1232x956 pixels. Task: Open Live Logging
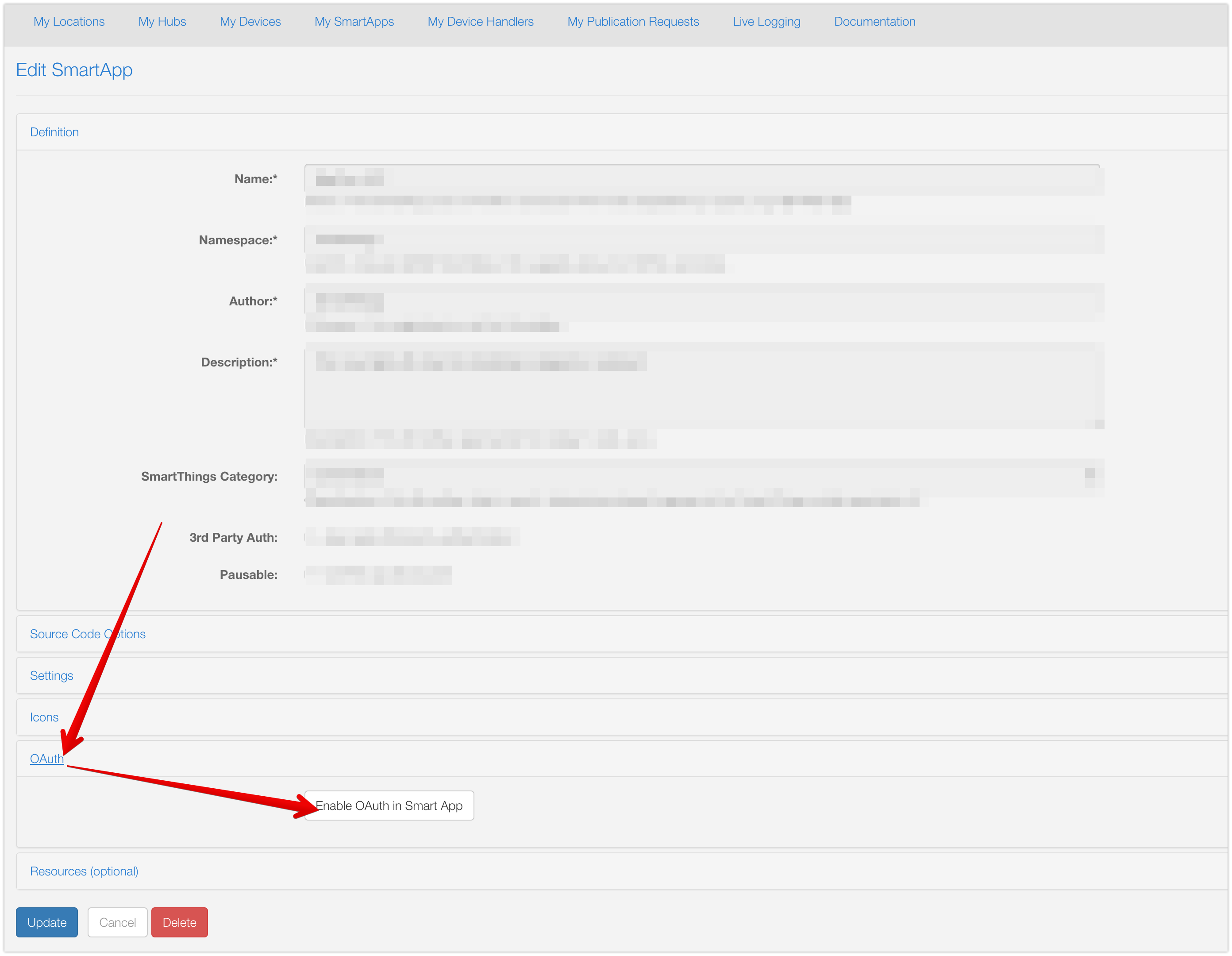(x=766, y=21)
